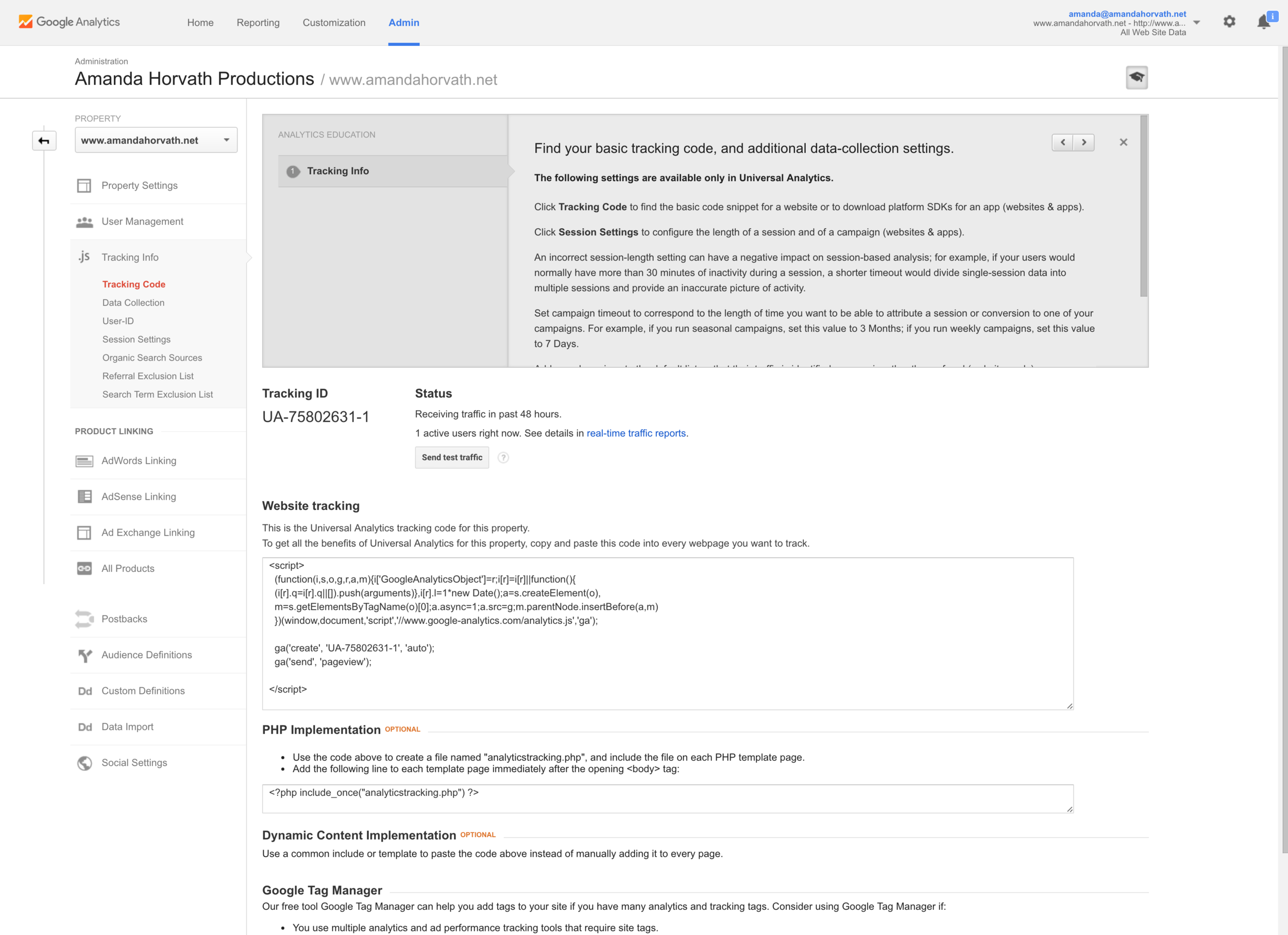Click the Social Settings globe icon
This screenshot has width=1288, height=935.
tap(84, 763)
